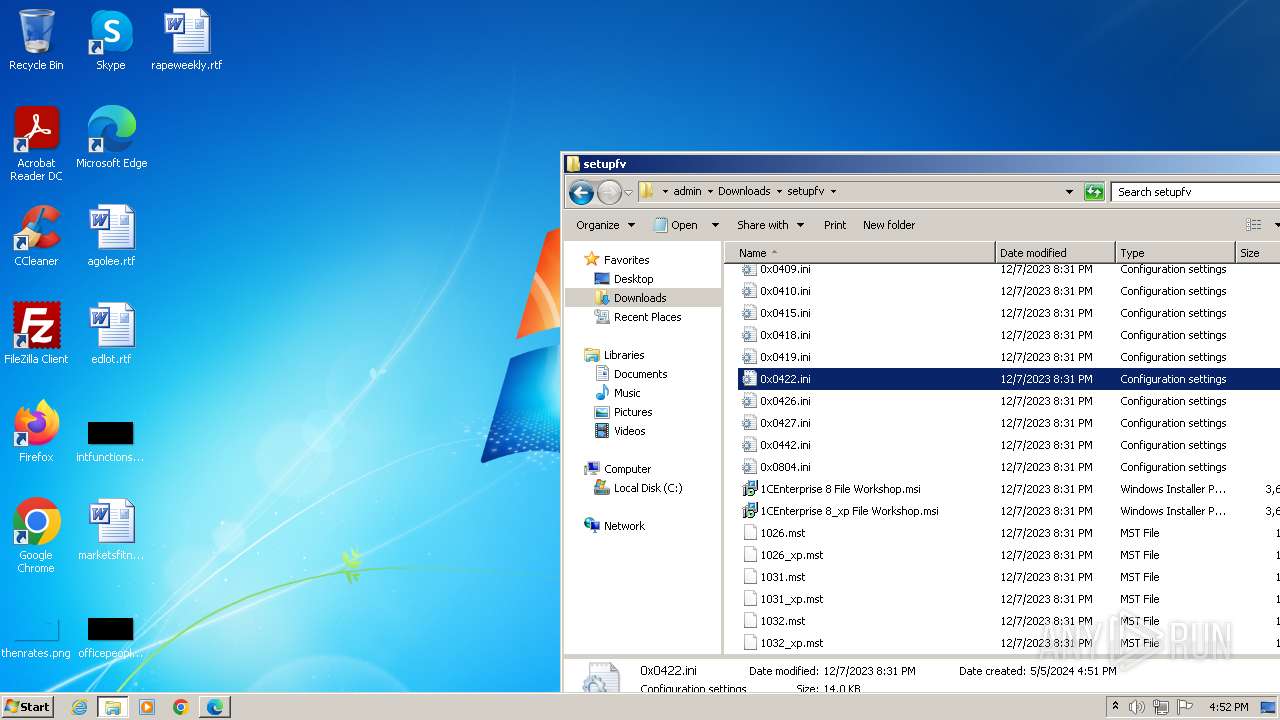Select the officepeopl desktop file
Viewport: 1280px width, 720px height.
coord(110,637)
